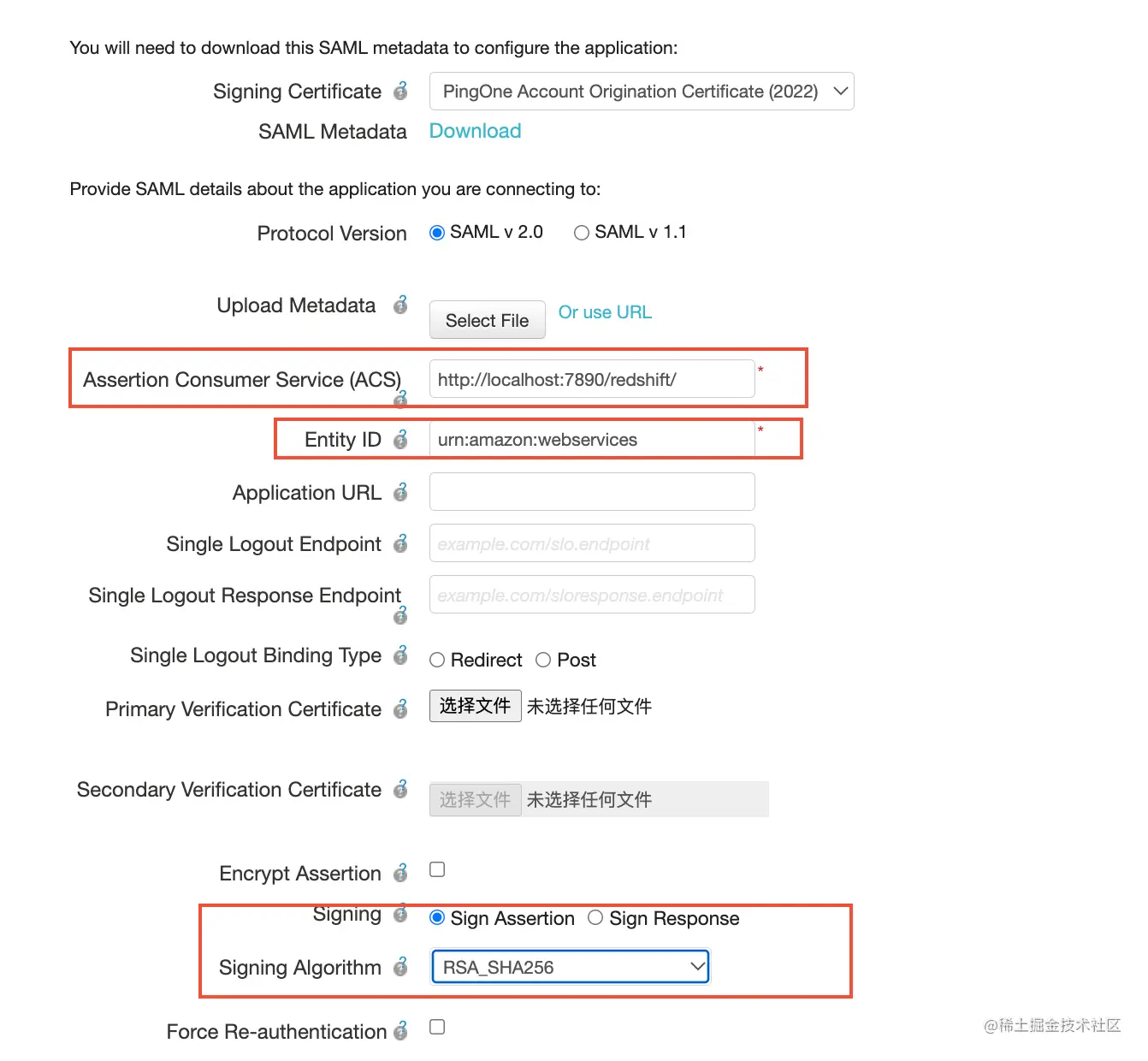The width and height of the screenshot is (1148, 1061).
Task: Focus the Application URL text field
Action: click(x=592, y=492)
